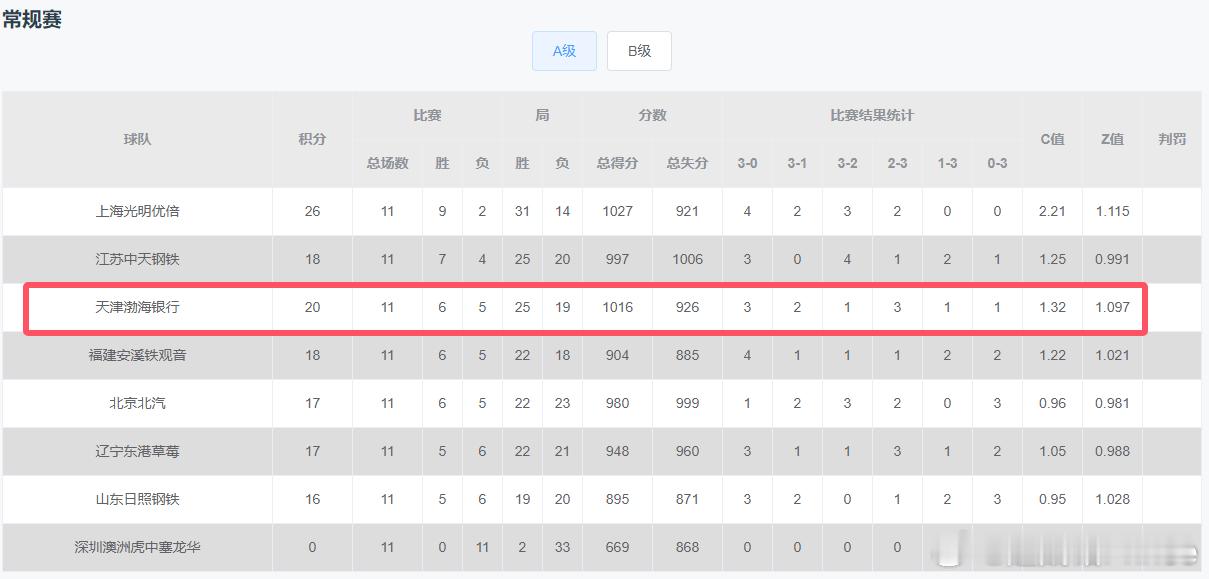Click total score 904
This screenshot has width=1209, height=579.
click(617, 355)
